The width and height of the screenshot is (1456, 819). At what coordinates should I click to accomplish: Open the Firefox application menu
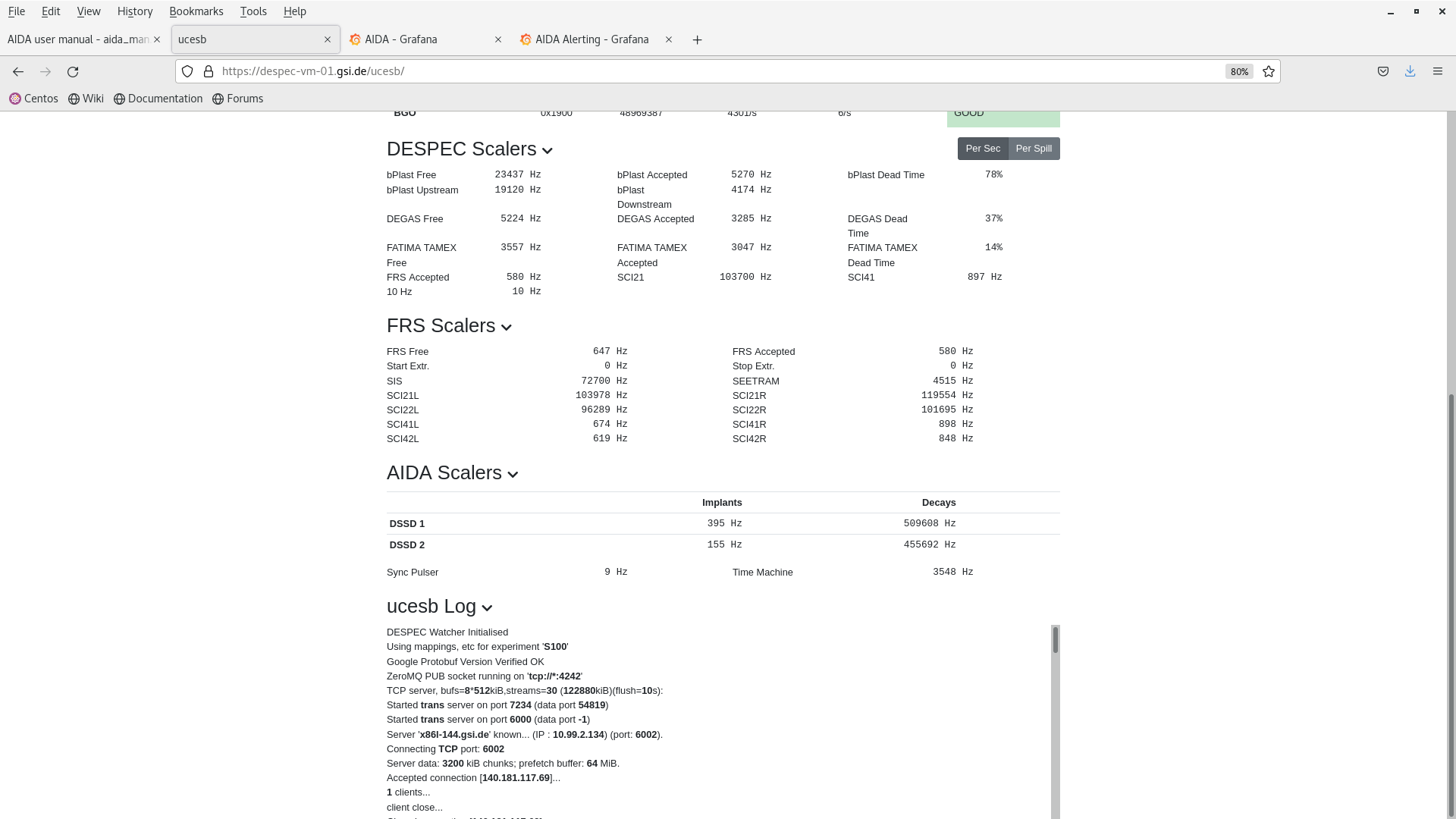(1438, 71)
